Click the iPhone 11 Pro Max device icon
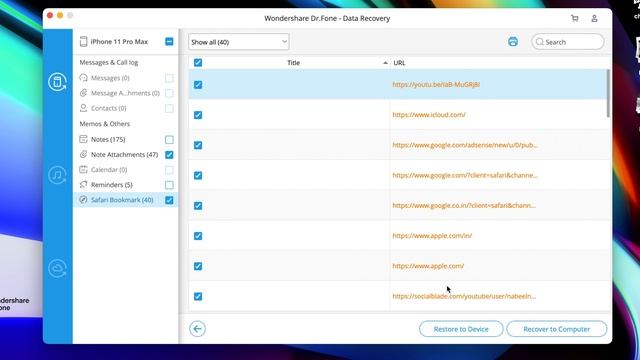The width and height of the screenshot is (640, 360). tap(83, 42)
